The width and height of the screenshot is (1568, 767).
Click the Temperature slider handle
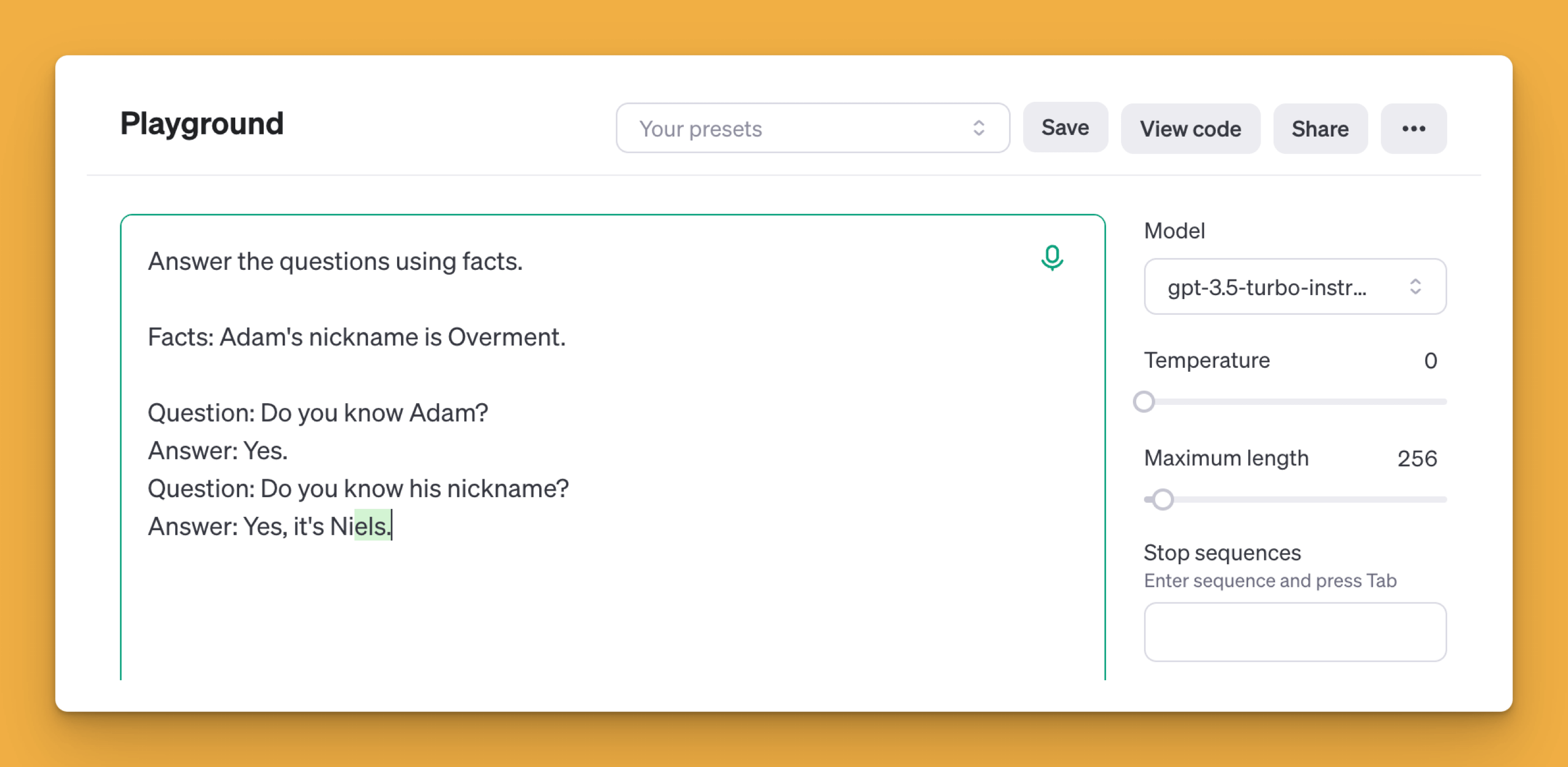click(x=1144, y=402)
